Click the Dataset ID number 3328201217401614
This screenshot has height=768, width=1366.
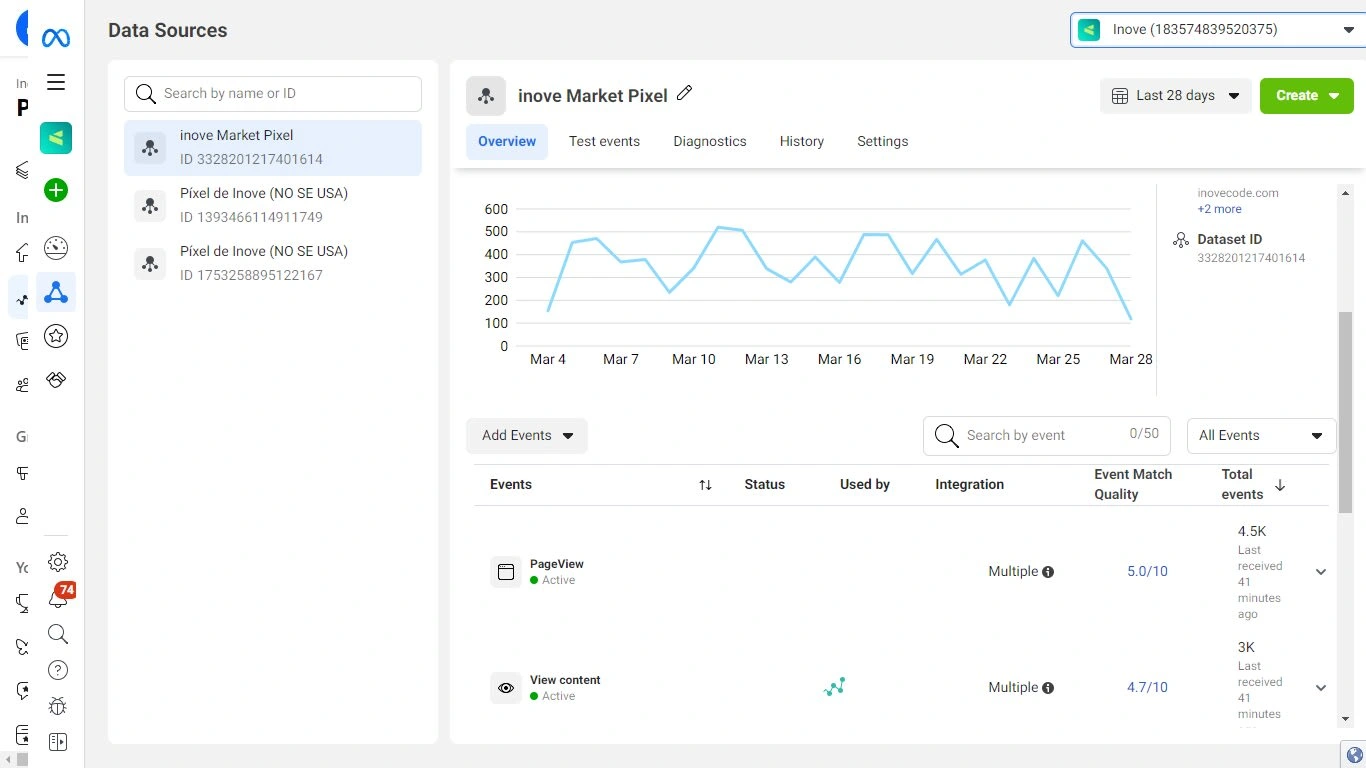coord(1251,258)
